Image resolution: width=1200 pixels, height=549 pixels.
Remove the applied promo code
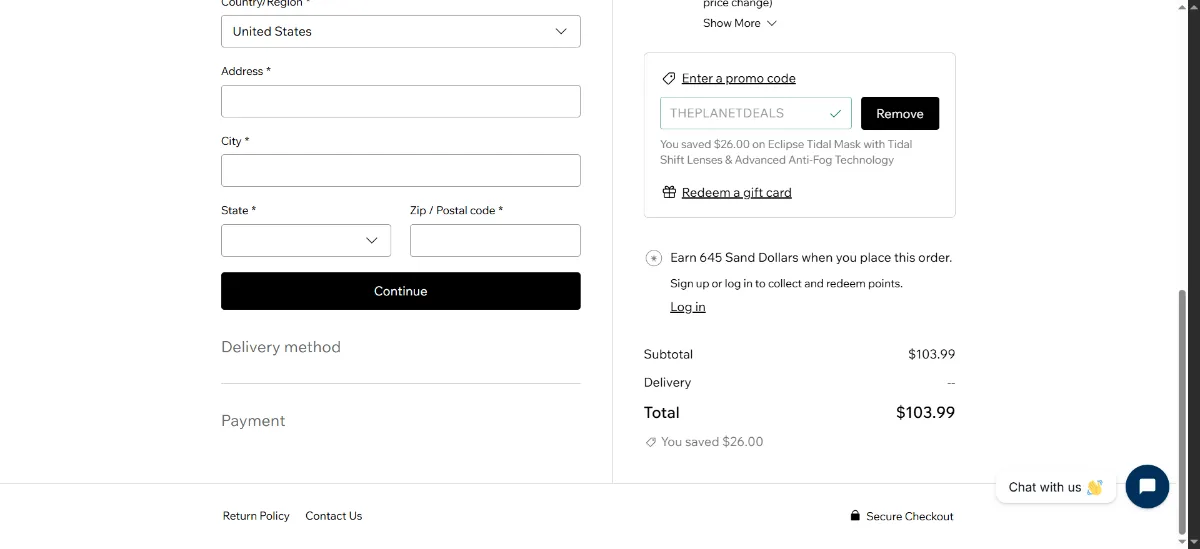click(x=900, y=113)
